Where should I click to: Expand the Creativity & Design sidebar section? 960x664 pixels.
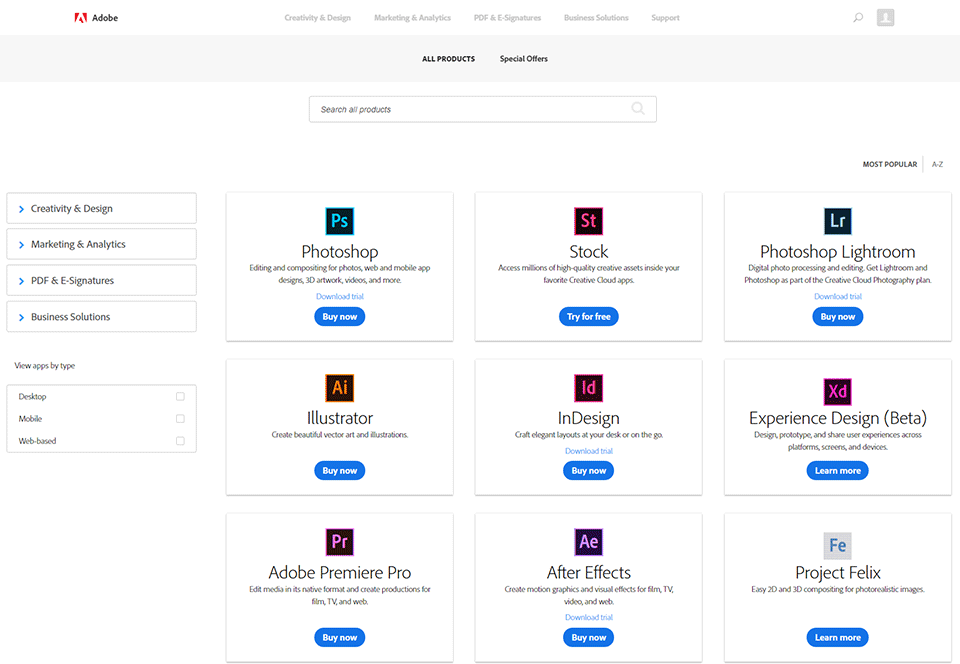(x=102, y=209)
